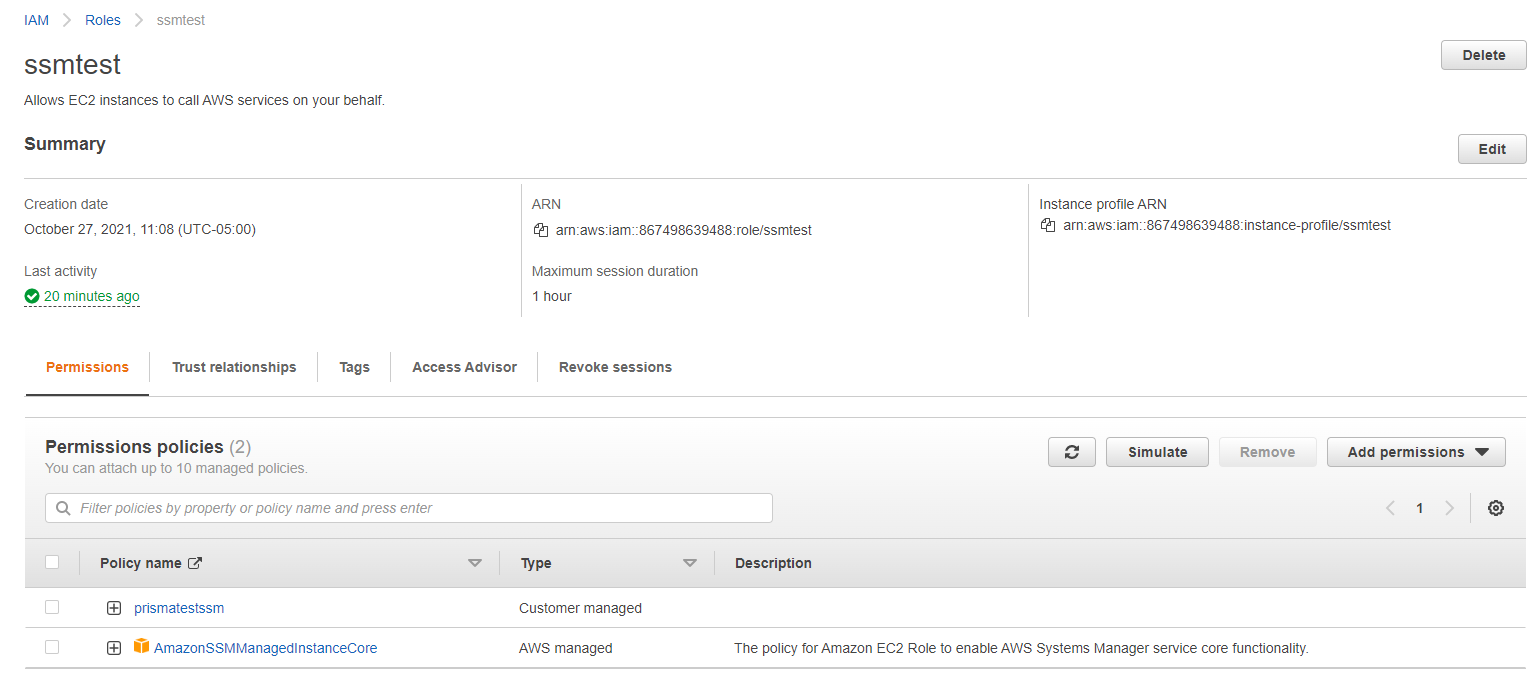Open table preferences via the gear icon

pos(1496,508)
